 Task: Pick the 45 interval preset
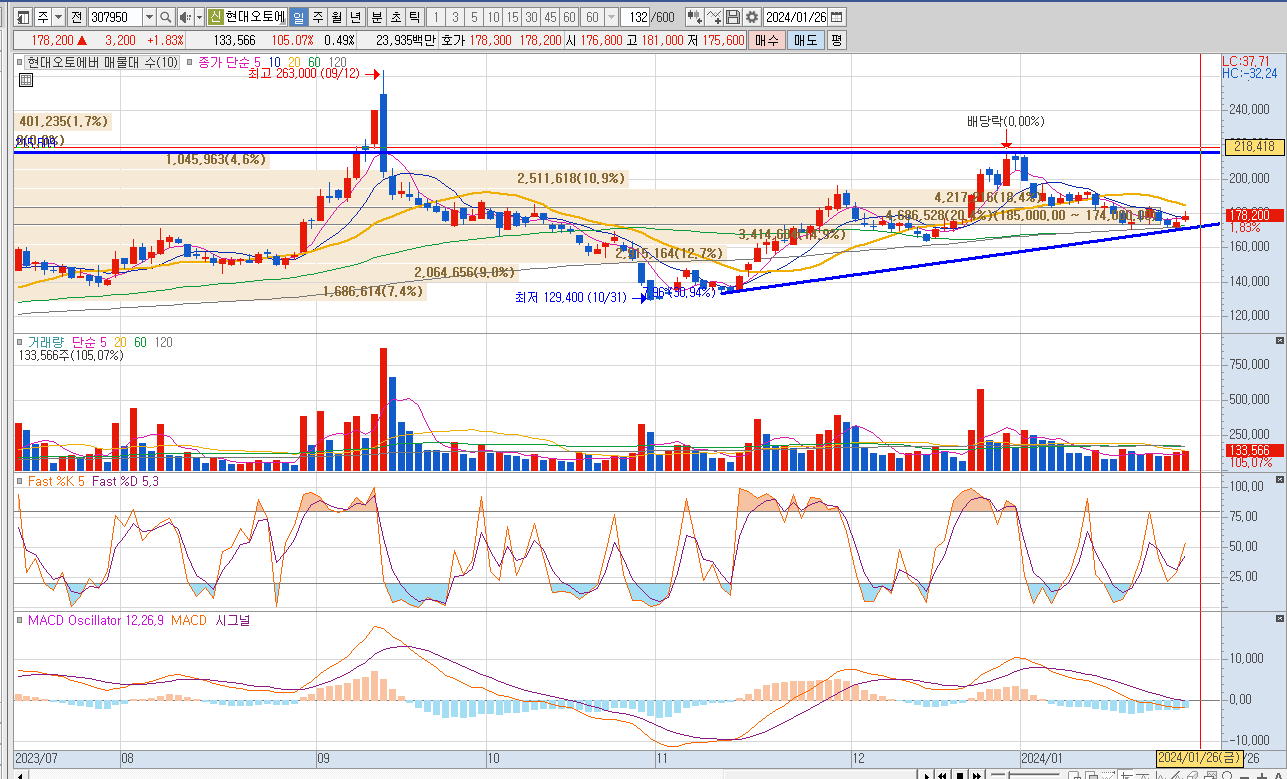click(x=550, y=17)
